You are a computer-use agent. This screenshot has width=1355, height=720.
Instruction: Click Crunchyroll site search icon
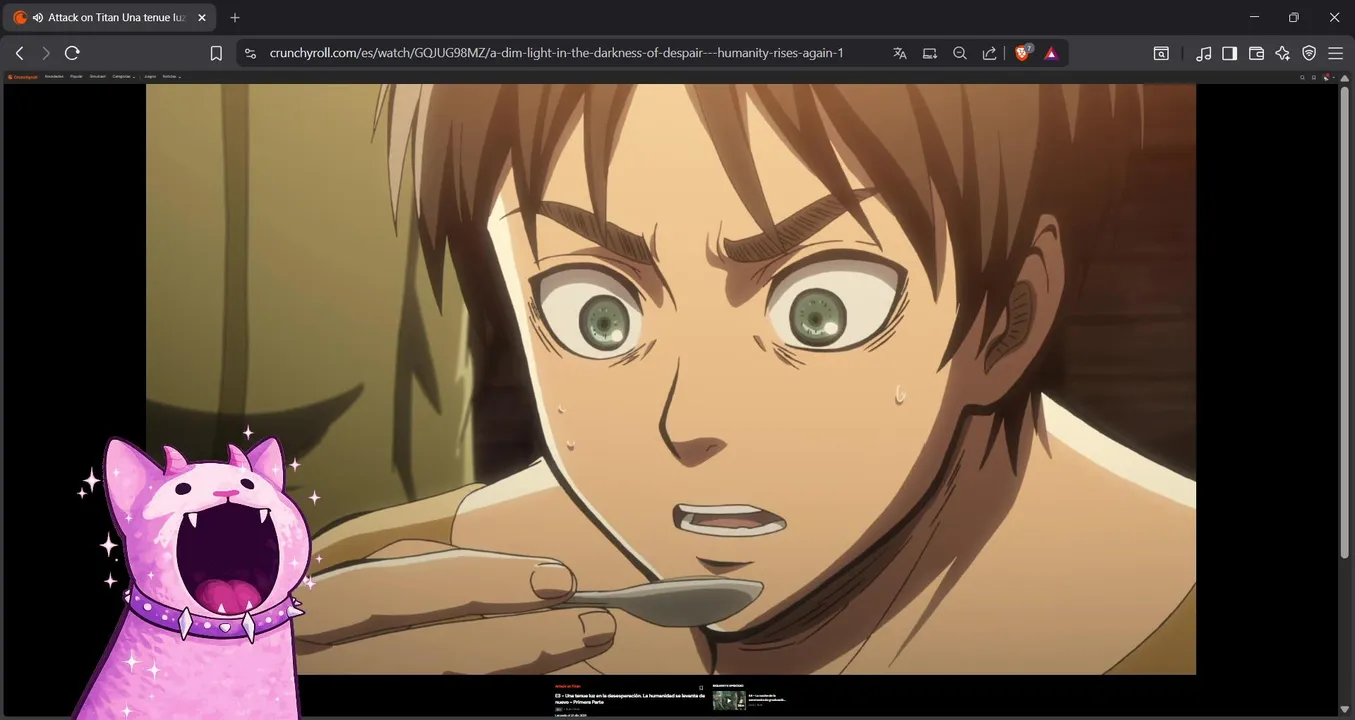1302,77
